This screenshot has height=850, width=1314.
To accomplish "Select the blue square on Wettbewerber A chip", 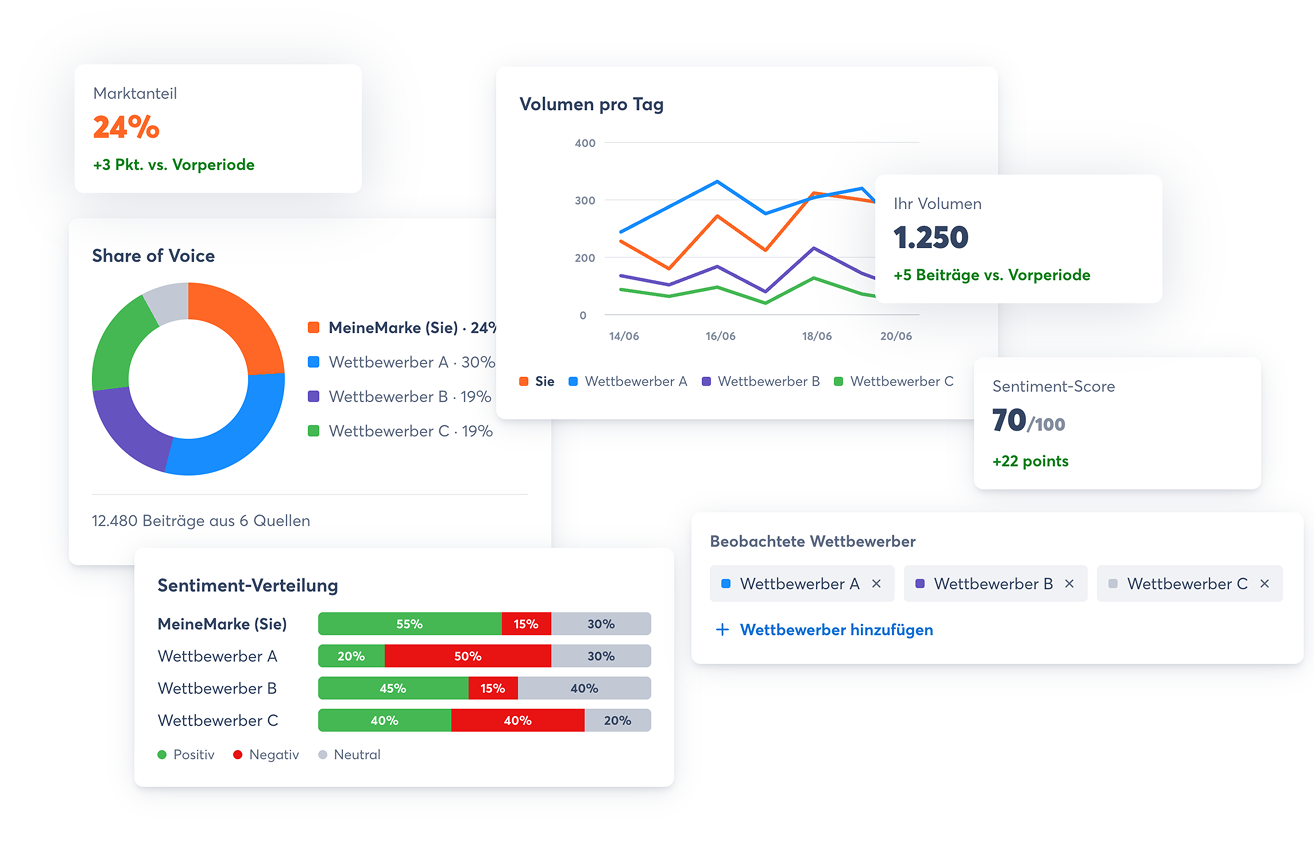I will [x=726, y=583].
